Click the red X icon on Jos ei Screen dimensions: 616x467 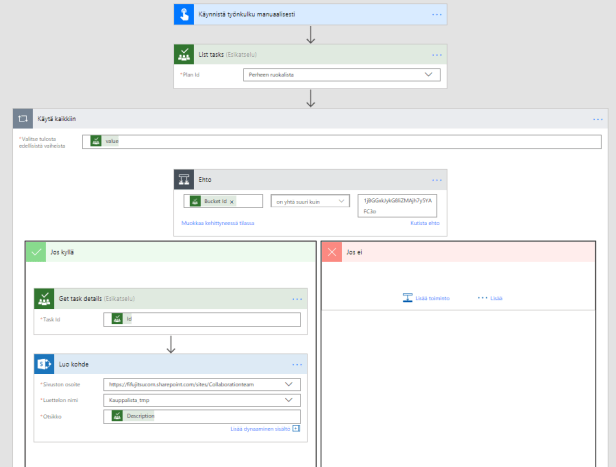[332, 252]
